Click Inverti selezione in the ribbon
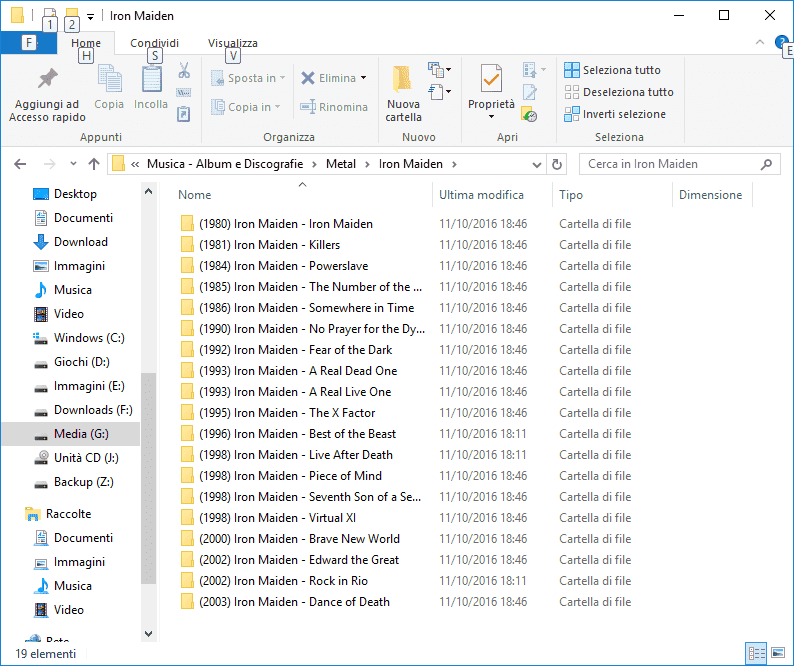This screenshot has width=794, height=666. coord(615,114)
